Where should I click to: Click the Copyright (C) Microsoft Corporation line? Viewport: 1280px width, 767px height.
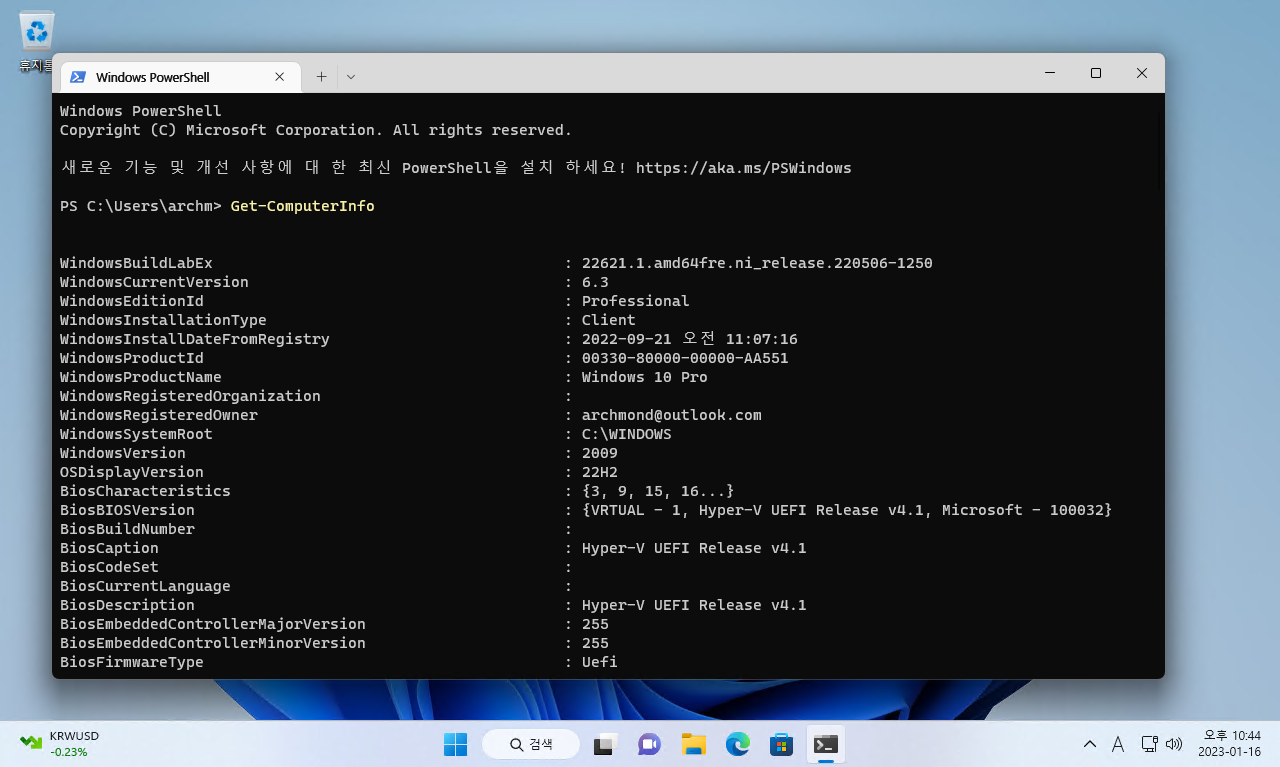tap(316, 130)
